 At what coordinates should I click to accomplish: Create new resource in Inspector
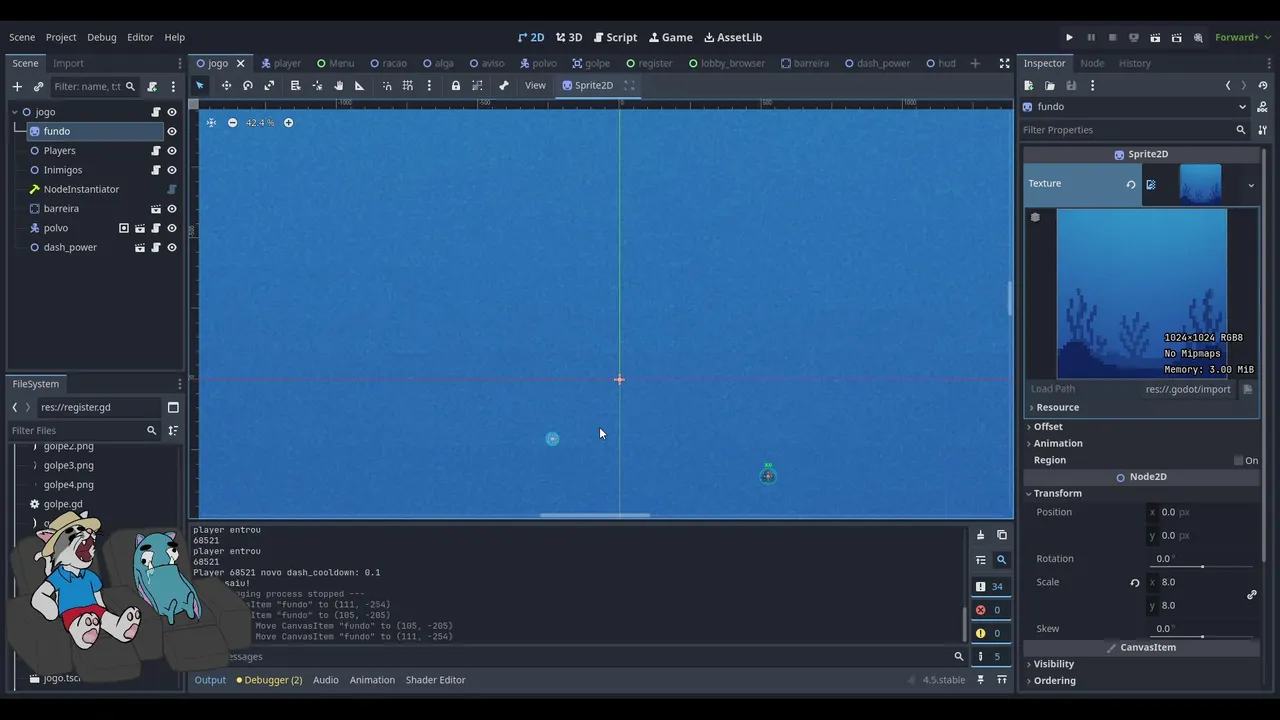[x=1029, y=86]
